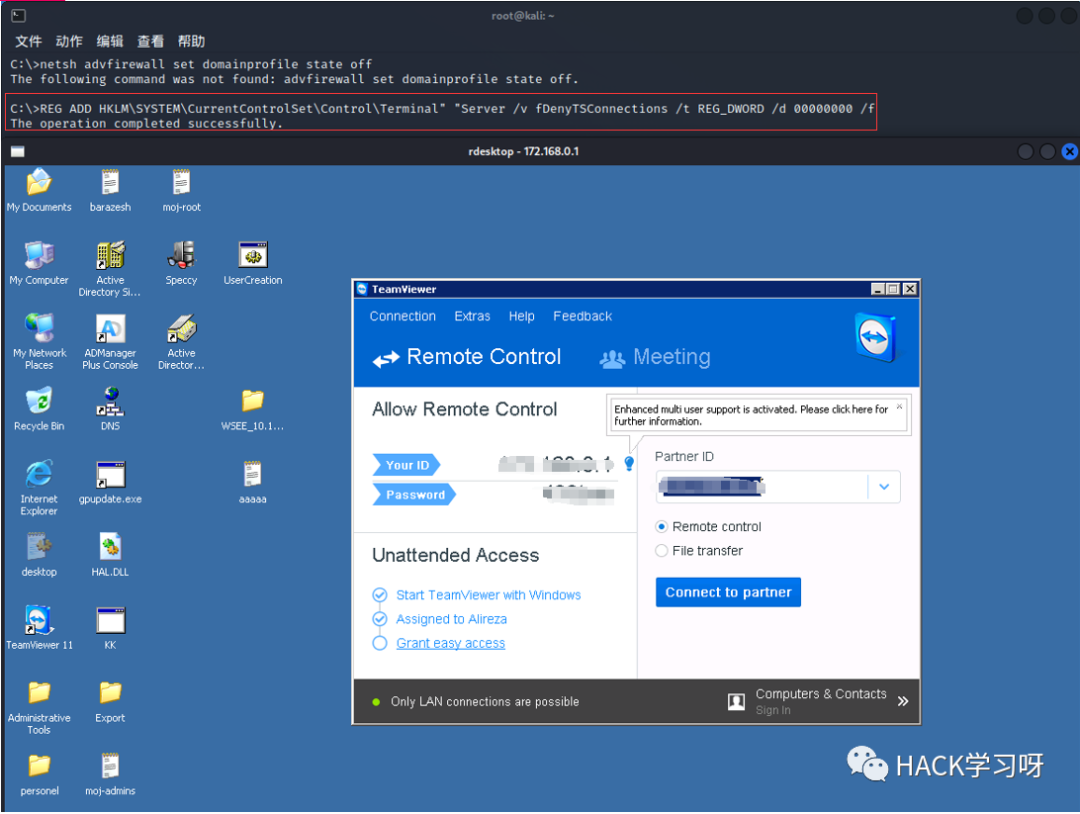Open aaaaa text file icon
Screen dimensions: 1080x814
[253, 474]
